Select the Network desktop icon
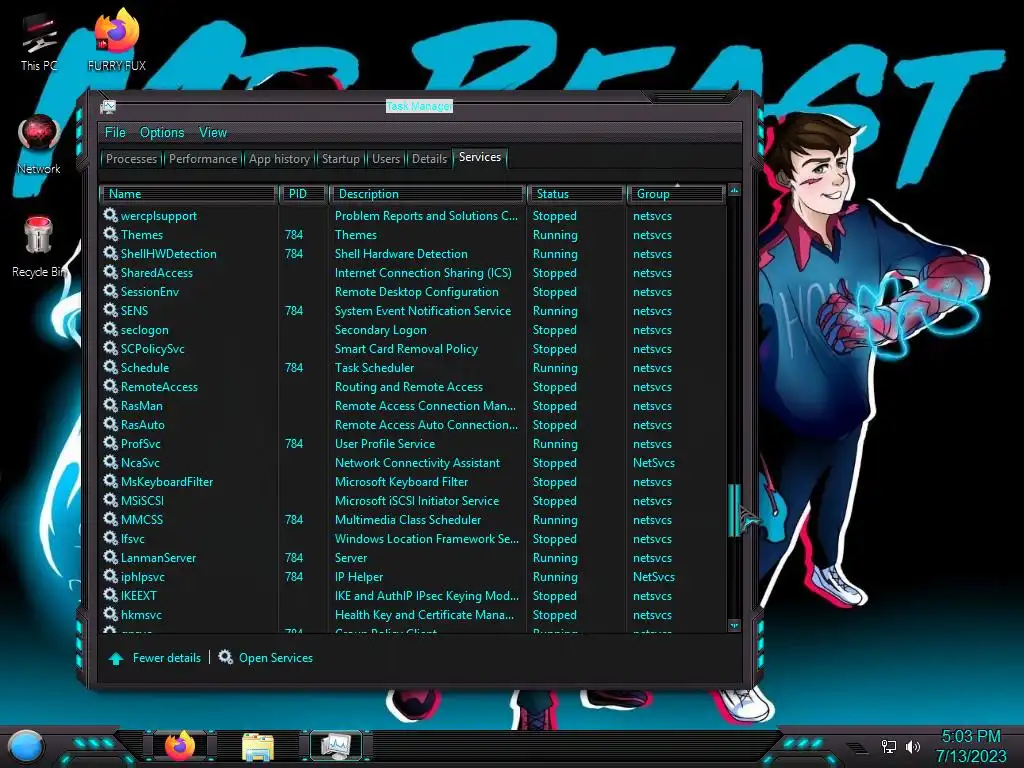 (39, 145)
